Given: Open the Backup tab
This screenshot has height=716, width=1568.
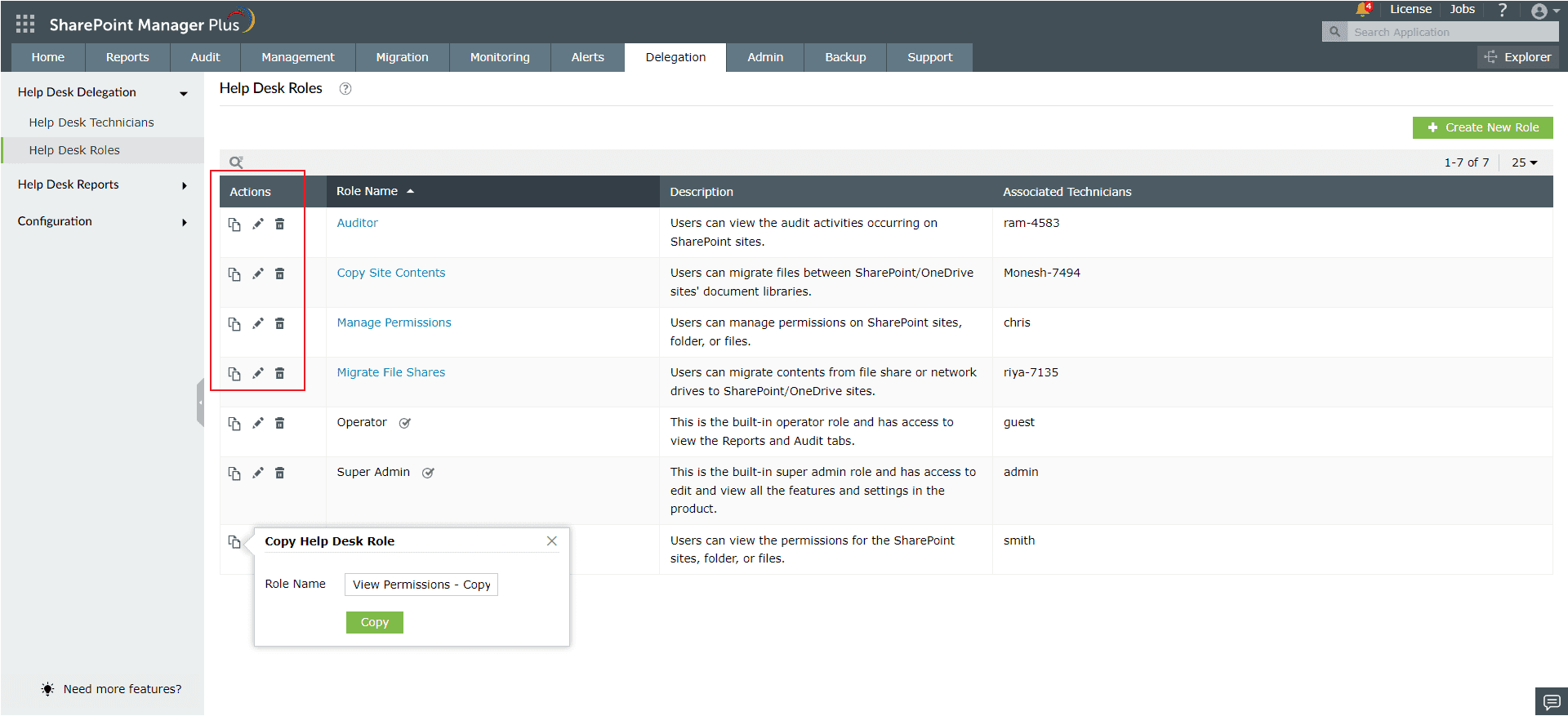Looking at the screenshot, I should (845, 57).
